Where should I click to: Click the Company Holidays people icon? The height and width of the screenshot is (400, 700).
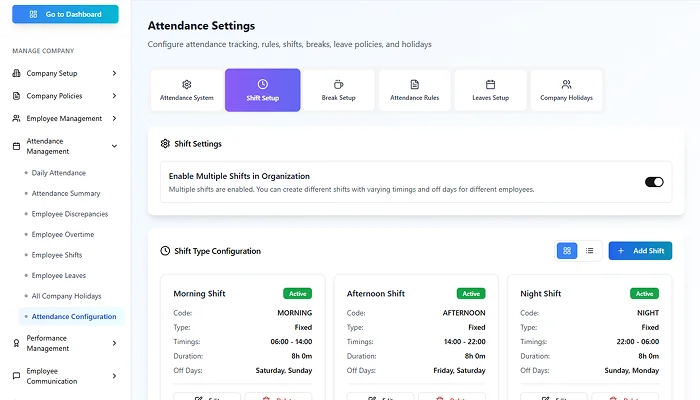(566, 84)
